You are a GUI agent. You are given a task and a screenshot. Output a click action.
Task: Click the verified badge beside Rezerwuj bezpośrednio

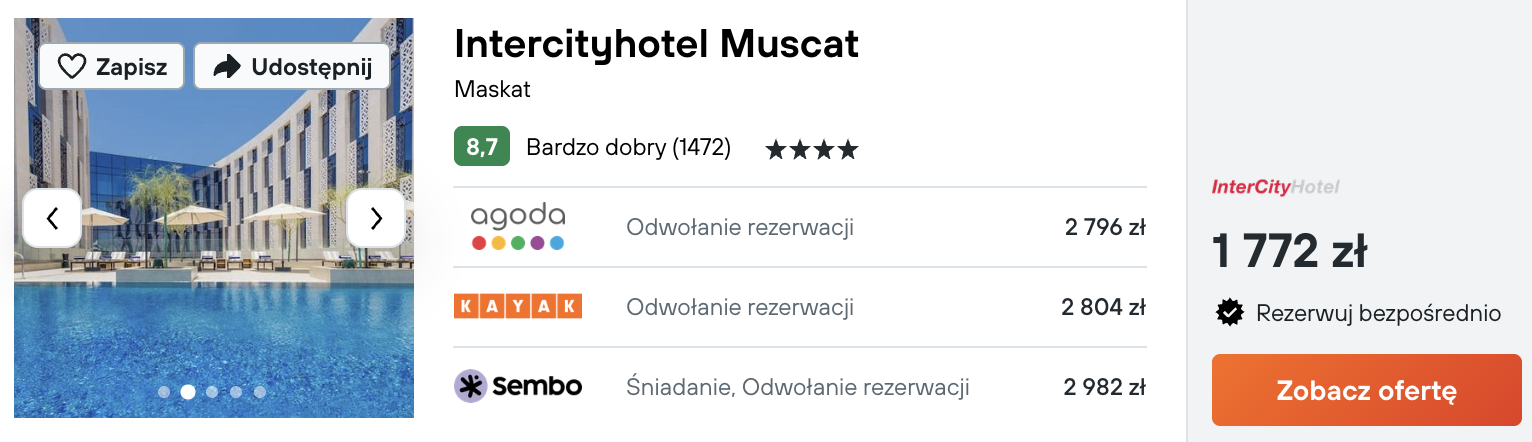[1229, 313]
